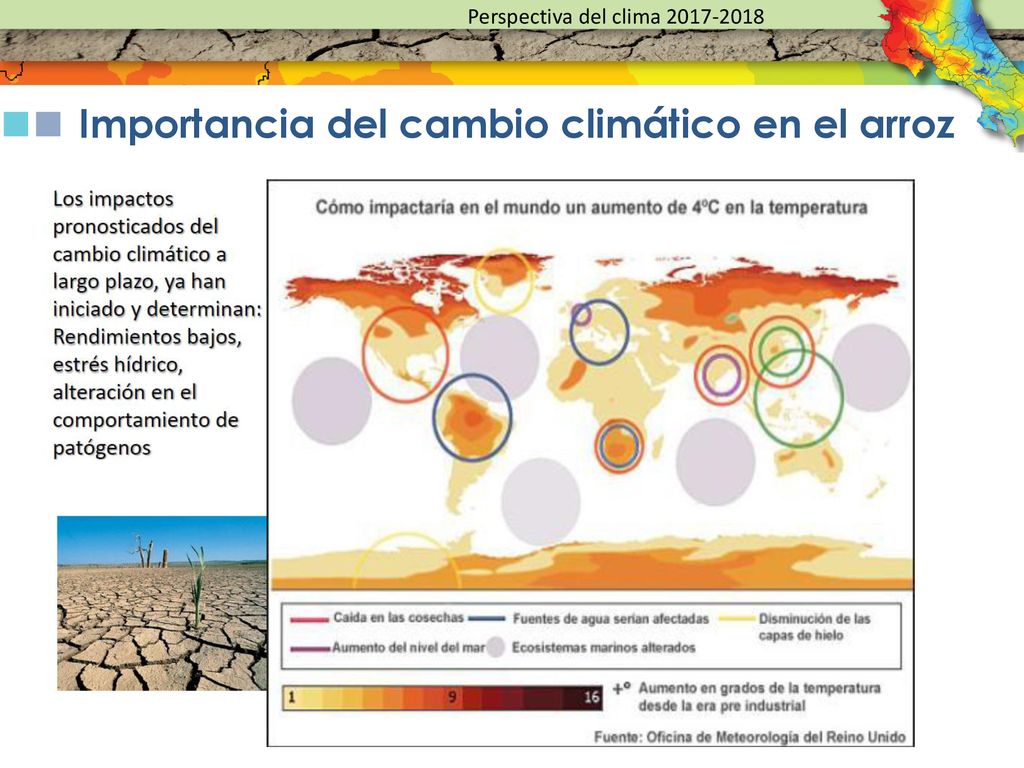
Task: Click the legend label "Fuentes de agua serían afectadas"
Action: 611,618
